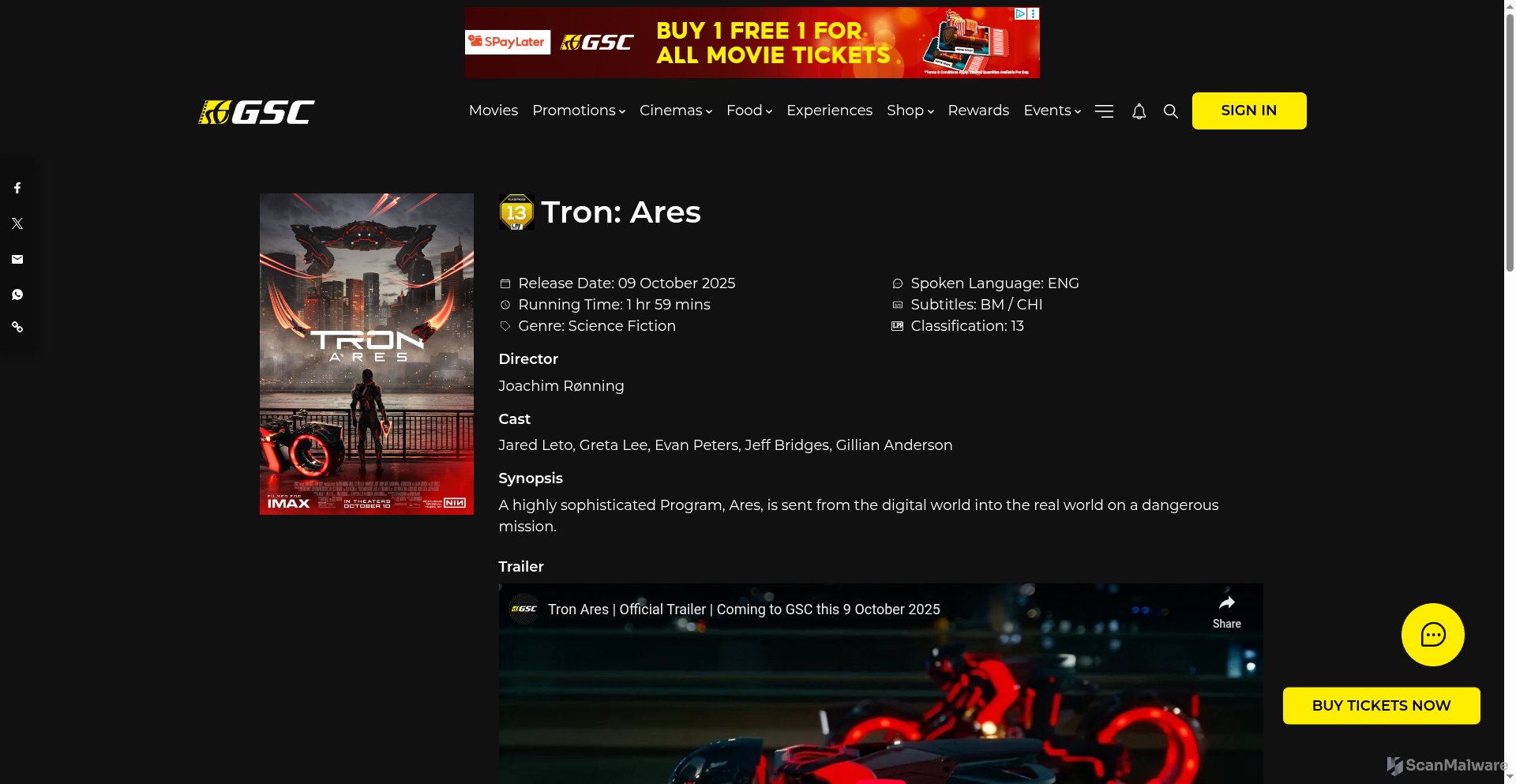
Task: Click the ad options icon on the banner
Action: (x=1034, y=13)
